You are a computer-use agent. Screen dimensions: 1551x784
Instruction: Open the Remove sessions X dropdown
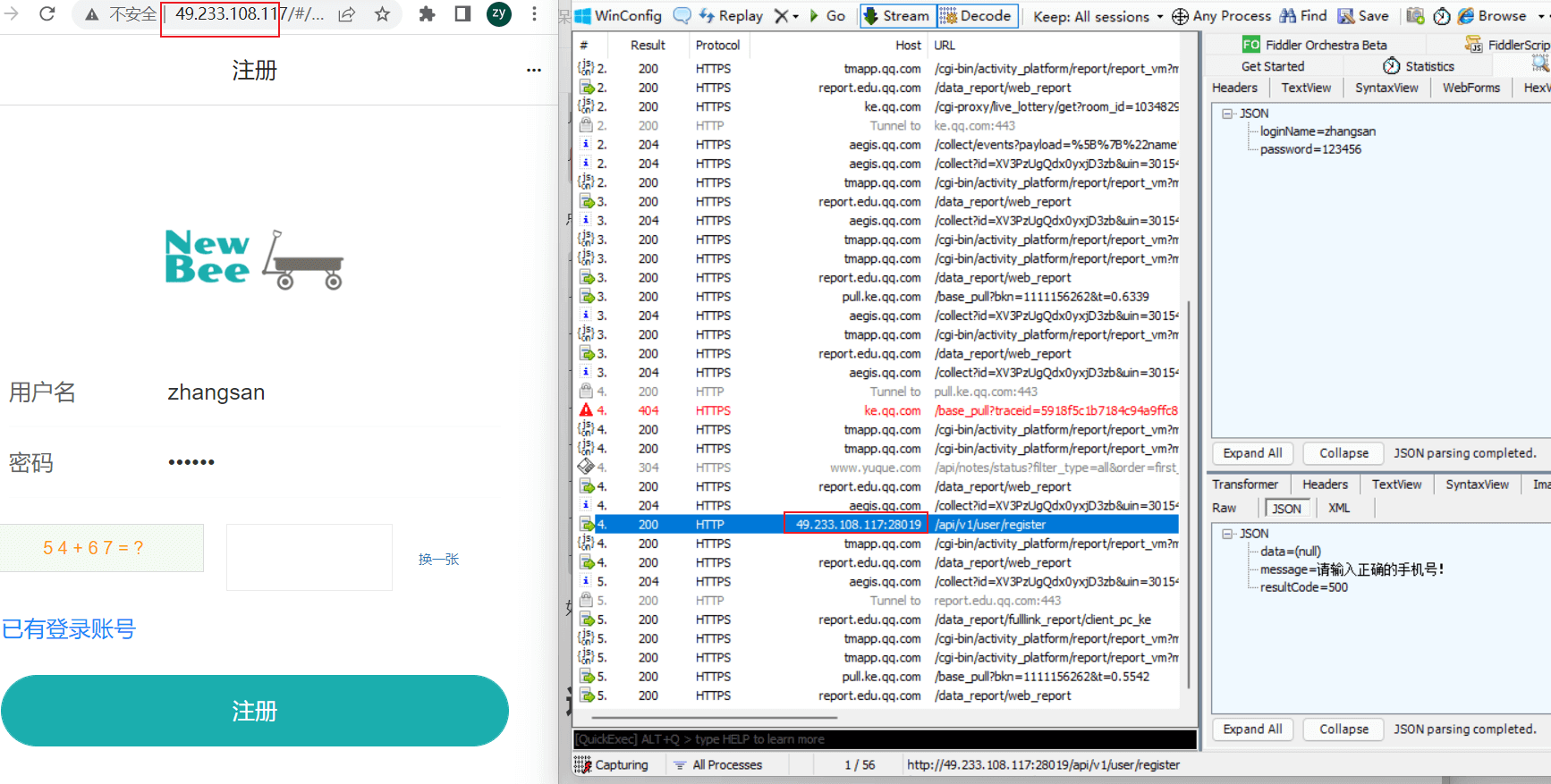786,16
